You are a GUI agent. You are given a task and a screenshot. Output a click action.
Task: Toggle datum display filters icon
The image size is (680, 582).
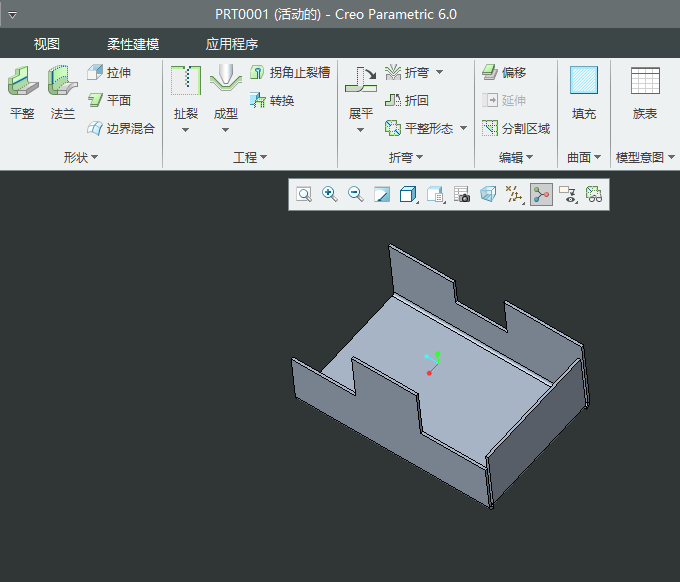[x=514, y=195]
